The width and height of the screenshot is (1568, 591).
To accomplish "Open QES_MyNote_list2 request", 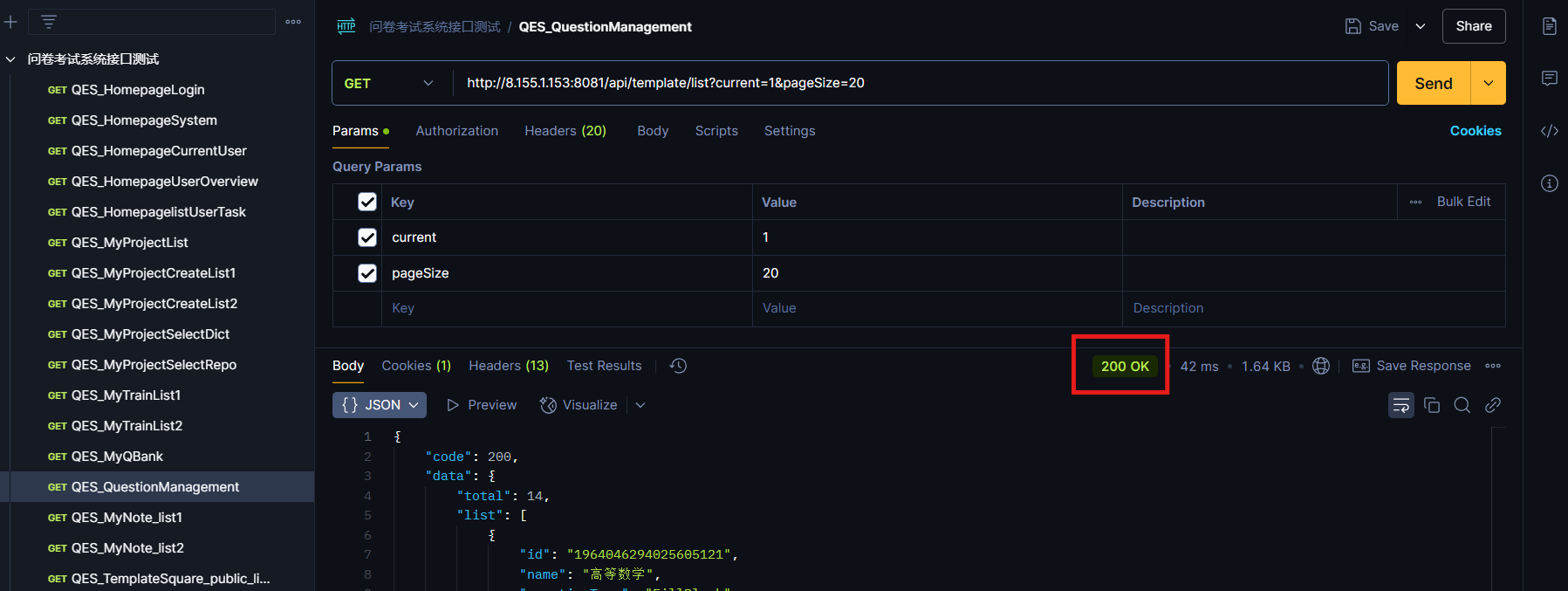I will click(127, 548).
